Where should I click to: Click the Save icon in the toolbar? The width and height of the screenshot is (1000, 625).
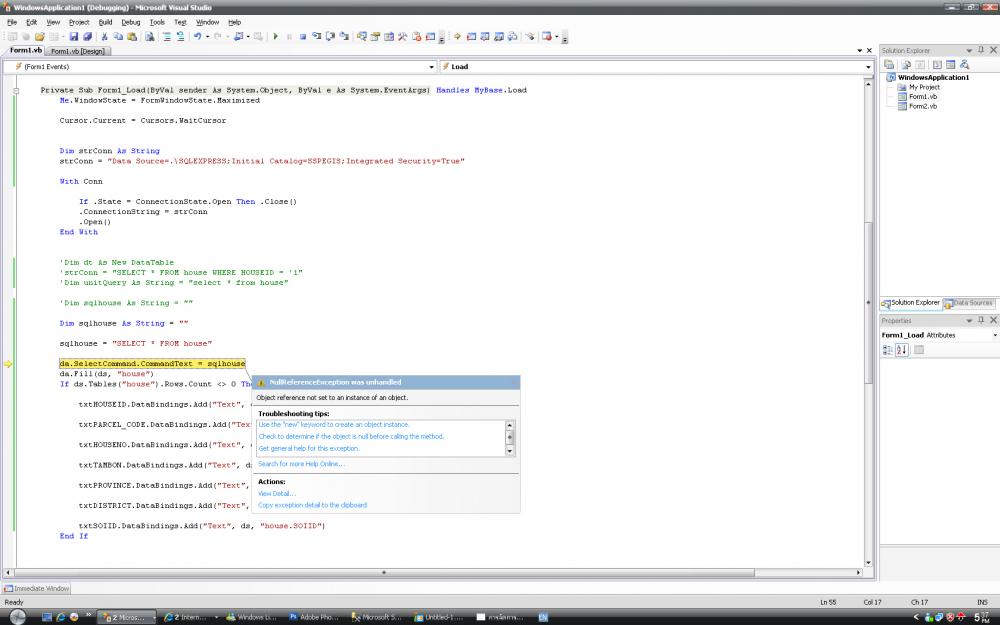(x=74, y=37)
